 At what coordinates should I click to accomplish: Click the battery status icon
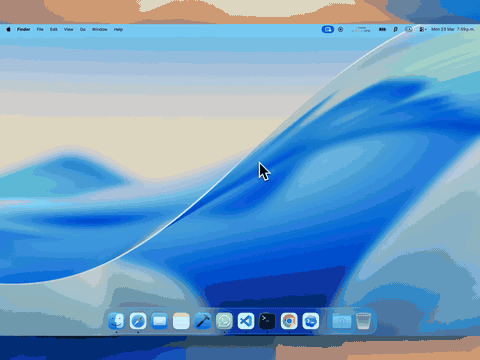click(x=382, y=29)
